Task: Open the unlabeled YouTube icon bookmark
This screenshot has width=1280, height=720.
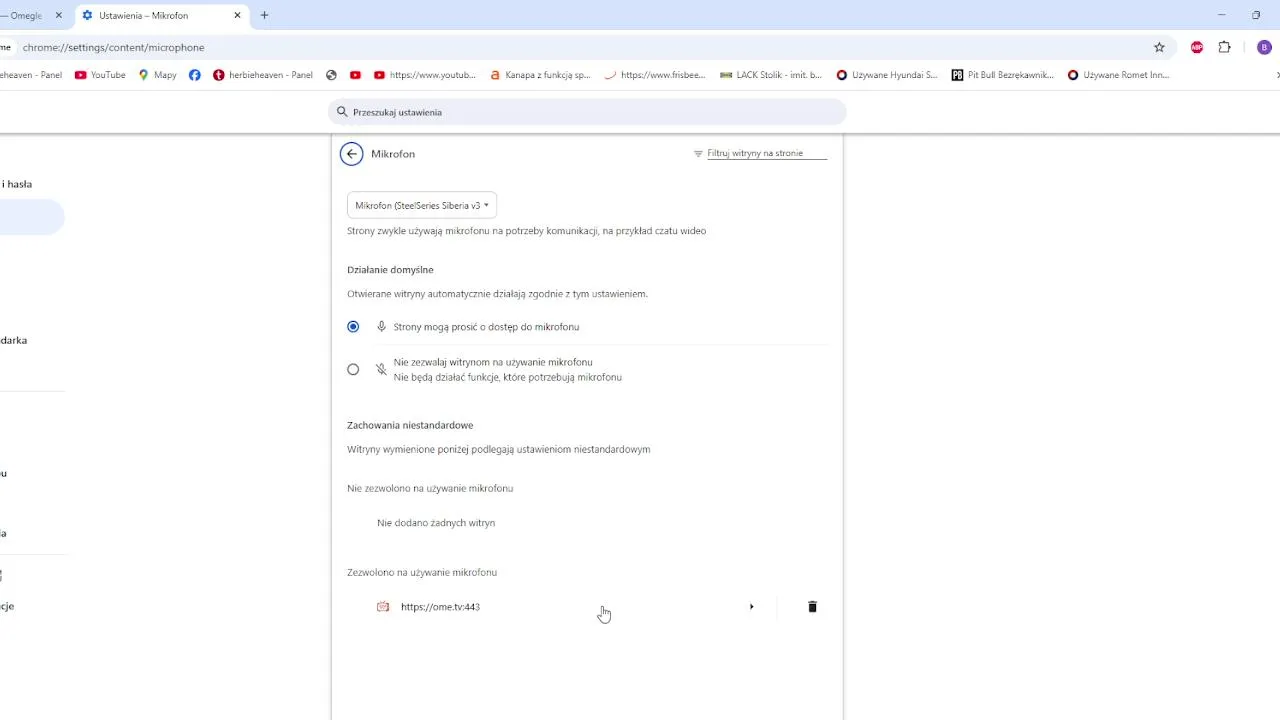Action: (355, 75)
